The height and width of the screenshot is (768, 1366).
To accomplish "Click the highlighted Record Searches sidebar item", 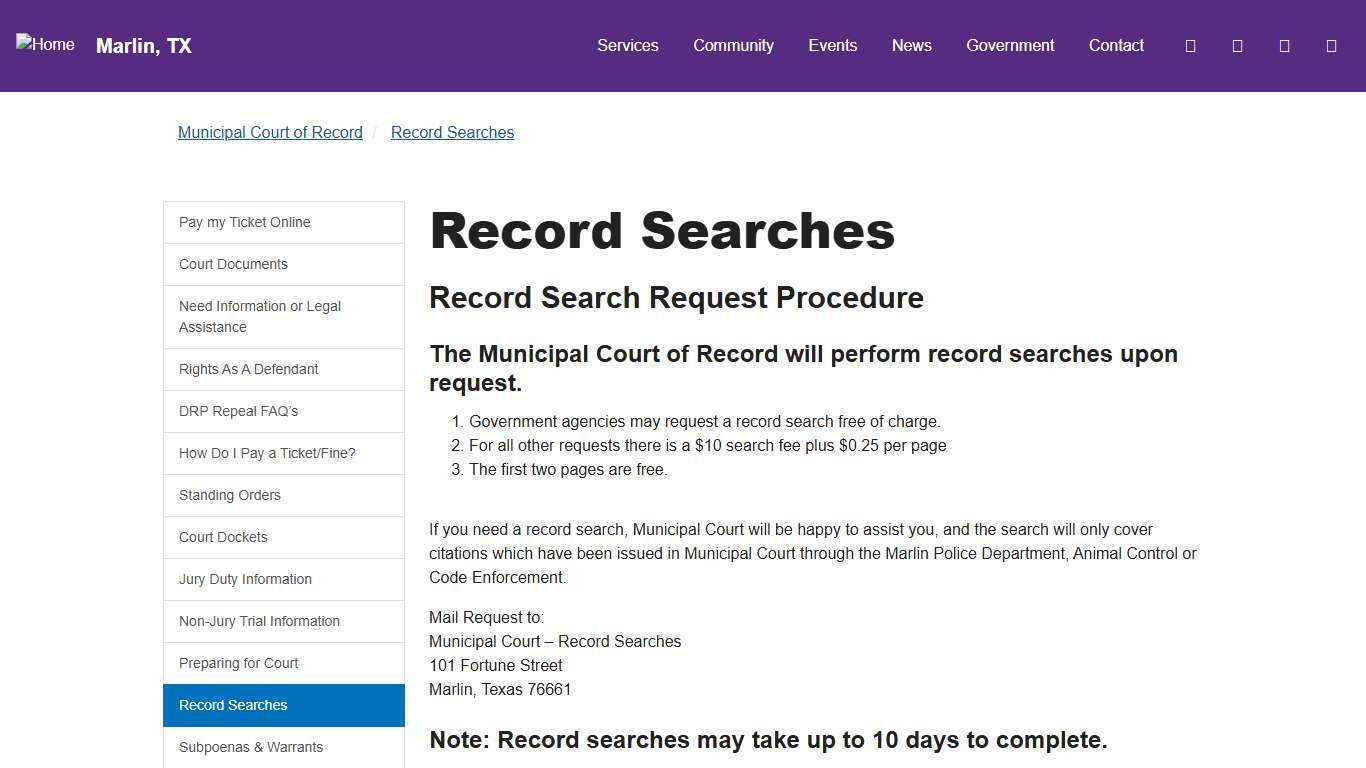I will [233, 705].
